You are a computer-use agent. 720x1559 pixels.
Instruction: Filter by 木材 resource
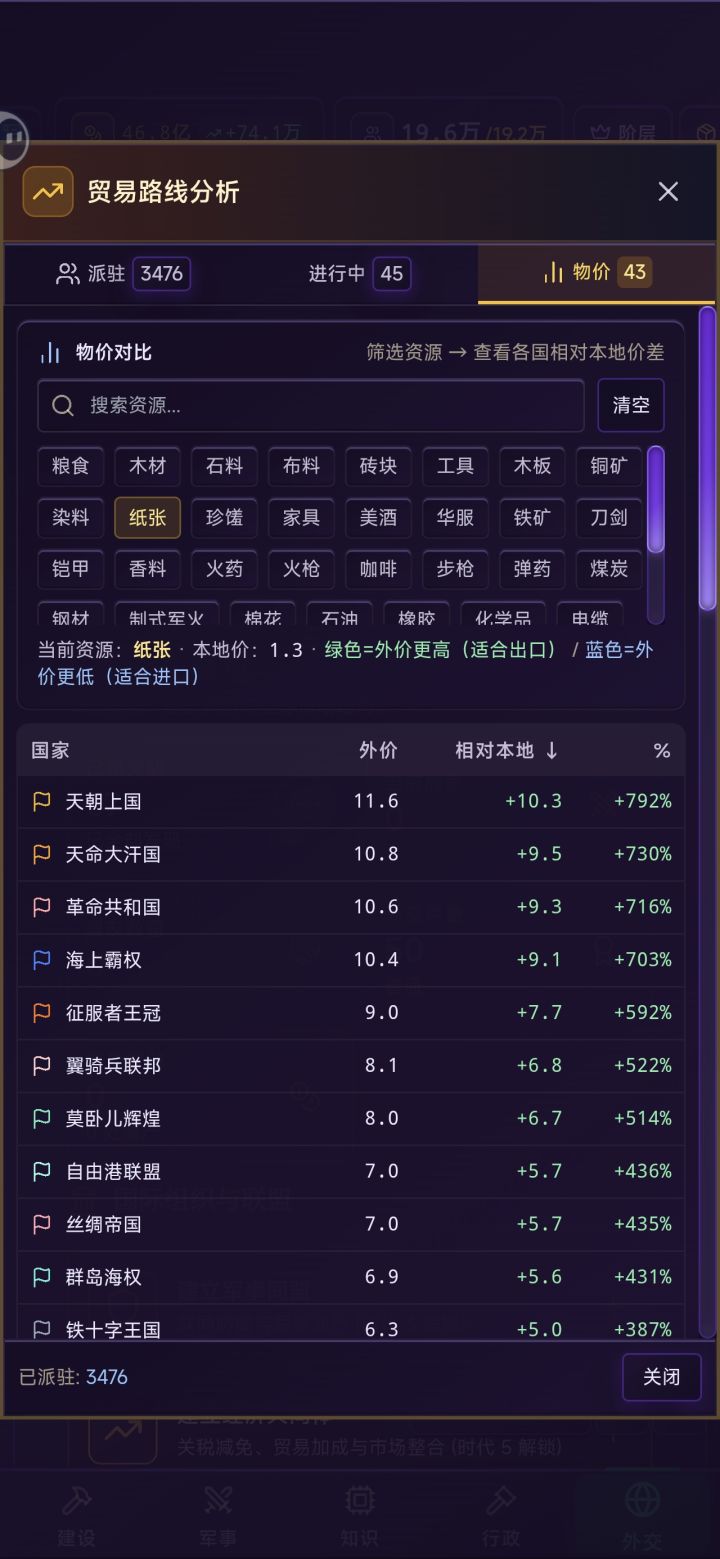pyautogui.click(x=148, y=466)
